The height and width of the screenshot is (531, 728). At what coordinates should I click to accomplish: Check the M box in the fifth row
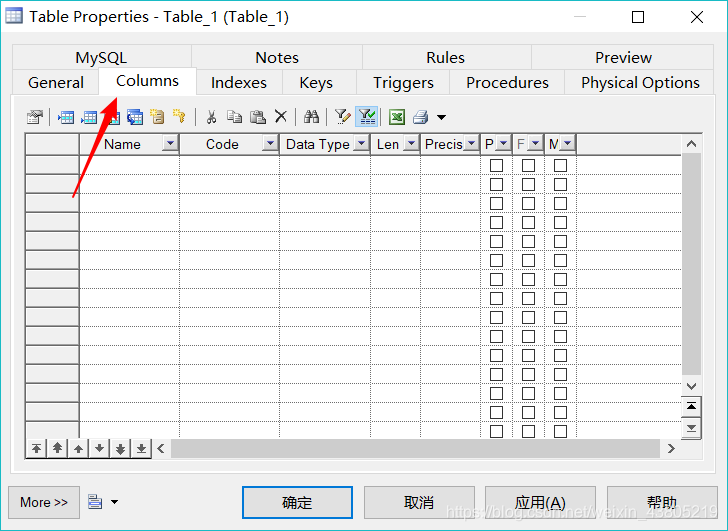point(560,241)
